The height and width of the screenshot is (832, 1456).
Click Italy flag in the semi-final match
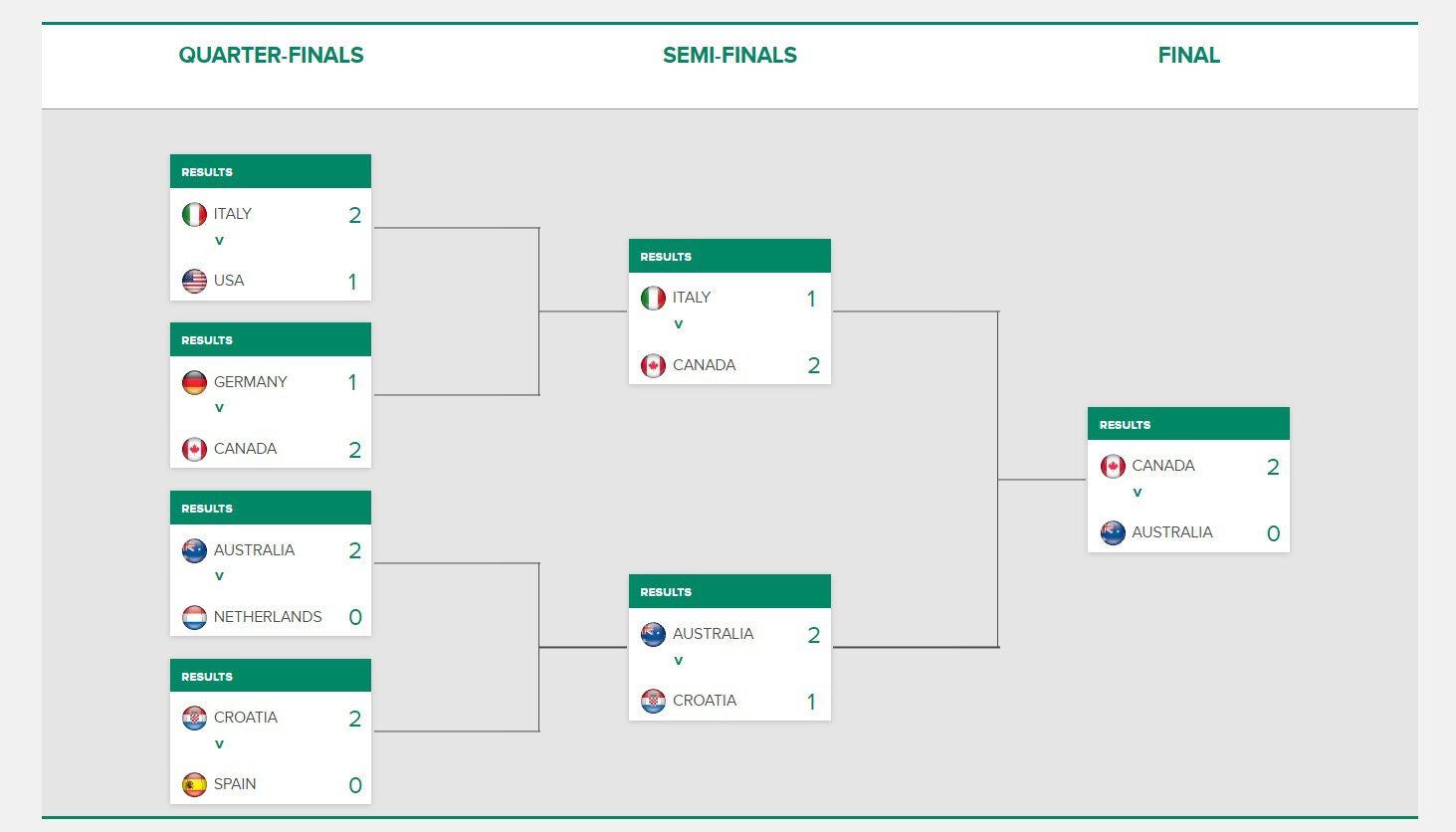[x=653, y=298]
